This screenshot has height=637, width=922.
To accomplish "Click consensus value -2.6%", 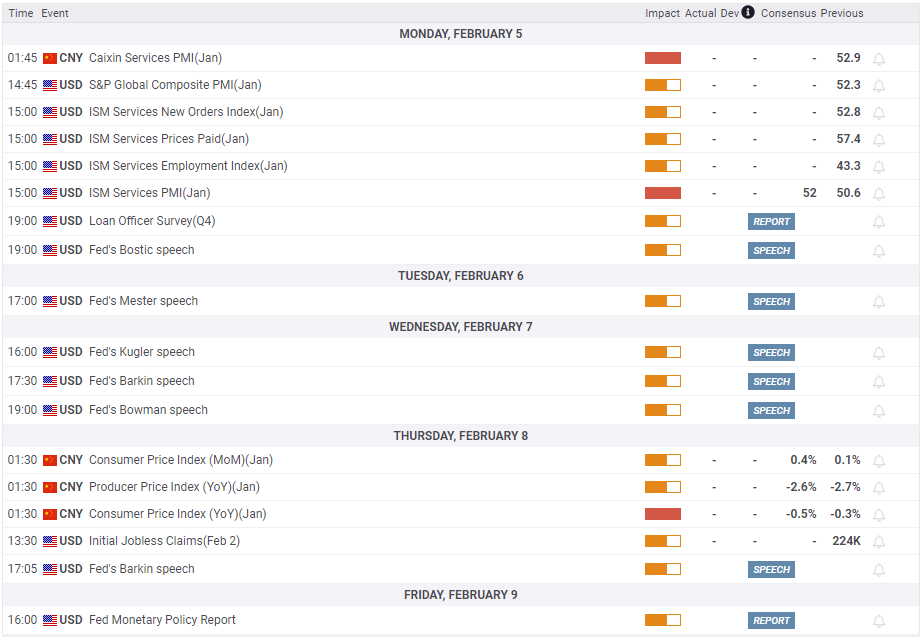I will [801, 487].
